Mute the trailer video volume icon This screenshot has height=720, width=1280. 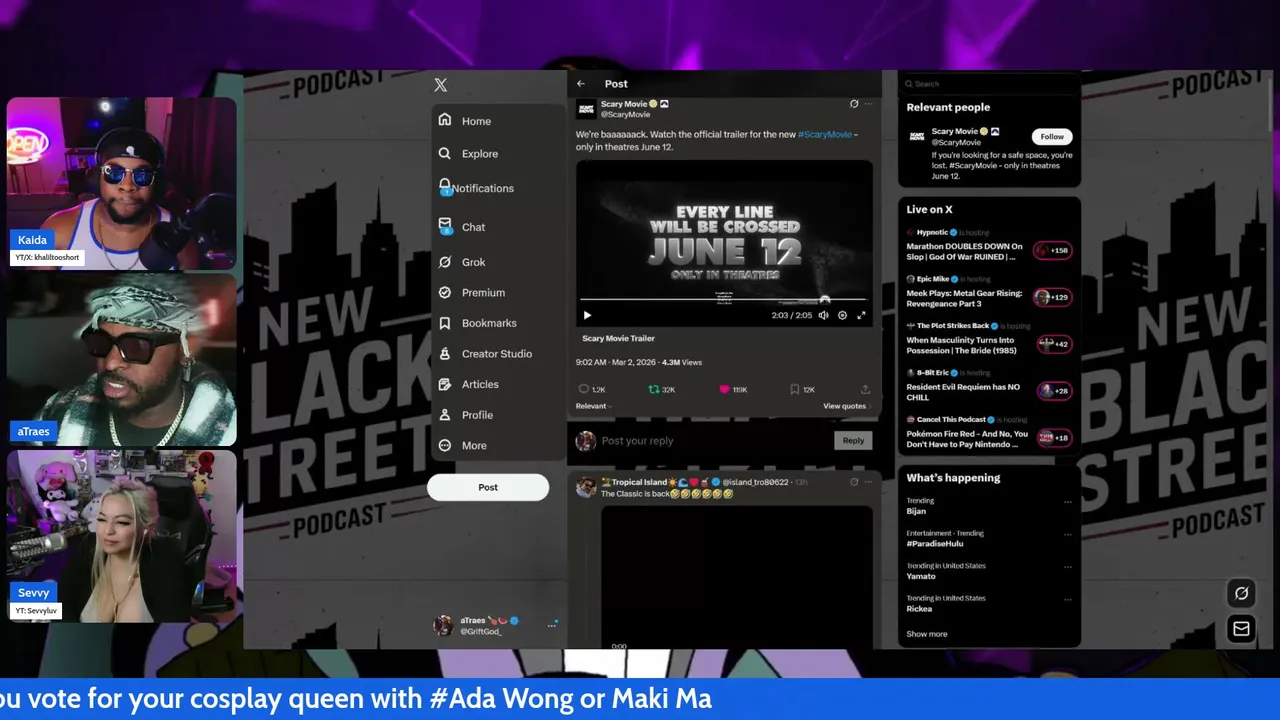[x=823, y=315]
